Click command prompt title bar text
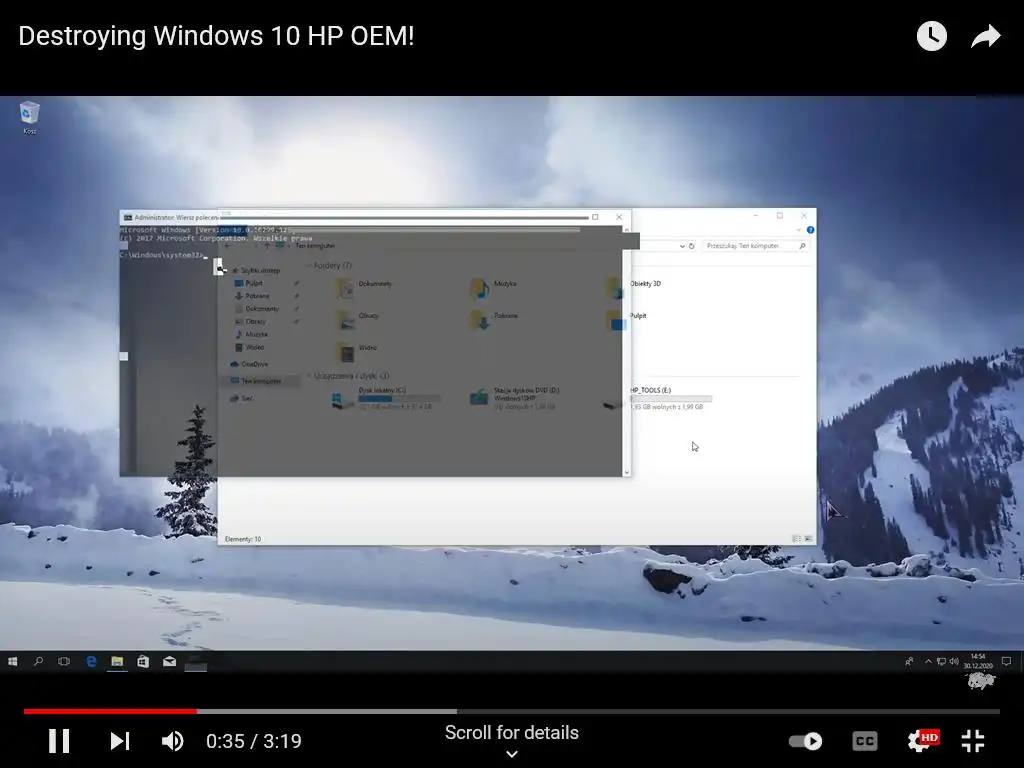This screenshot has height=768, width=1024. click(176, 217)
